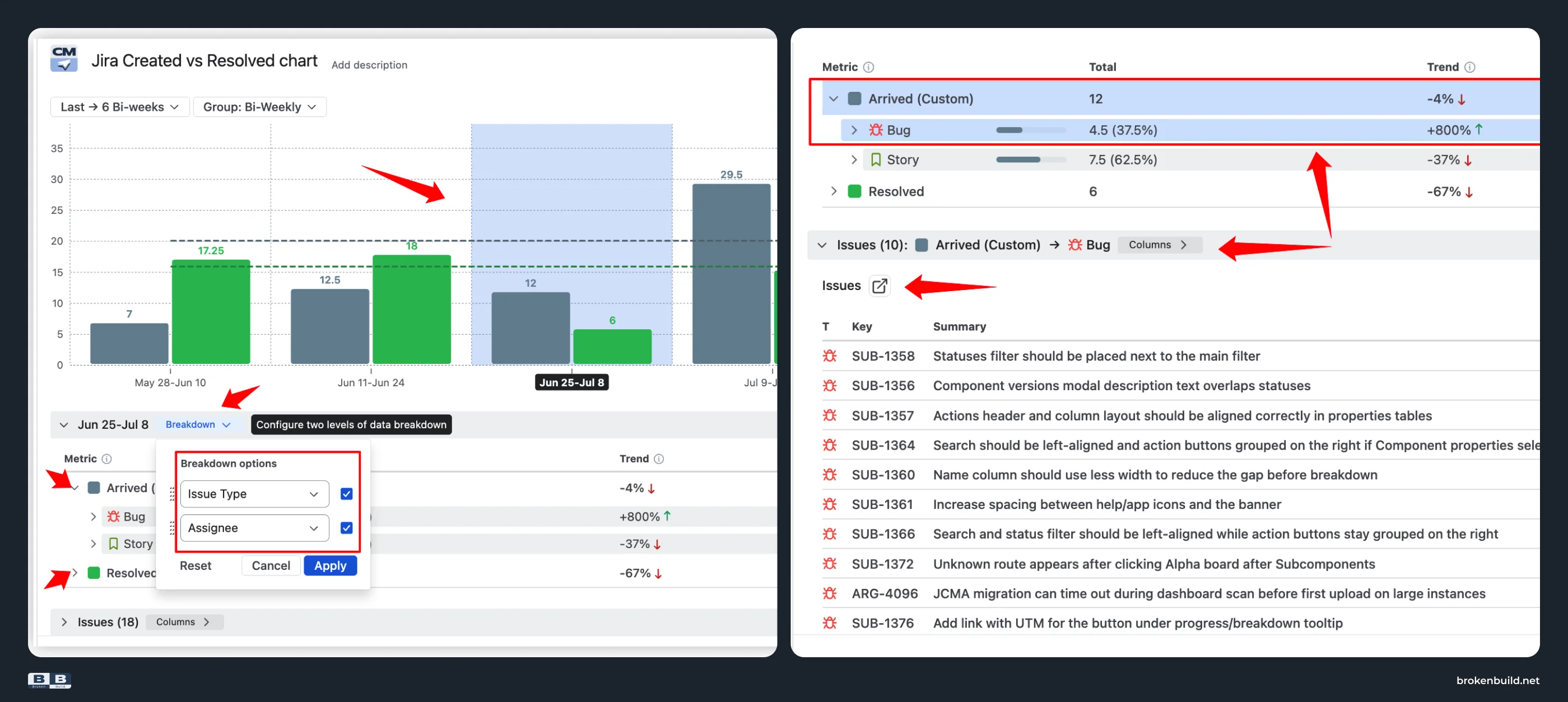Click the bug icon for SUB-1361
This screenshot has width=1568, height=702.
(830, 504)
